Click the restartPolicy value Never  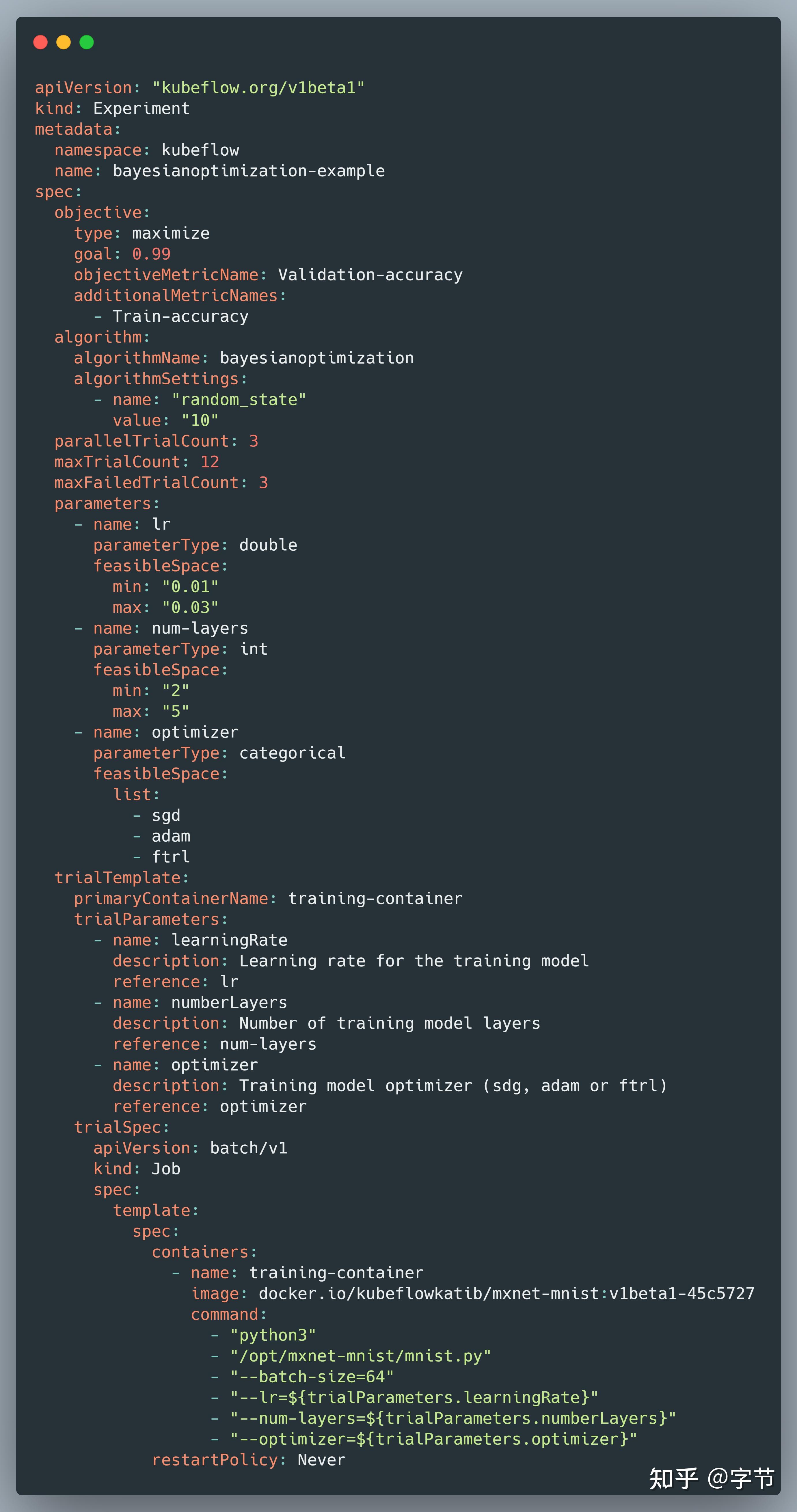(x=322, y=1460)
